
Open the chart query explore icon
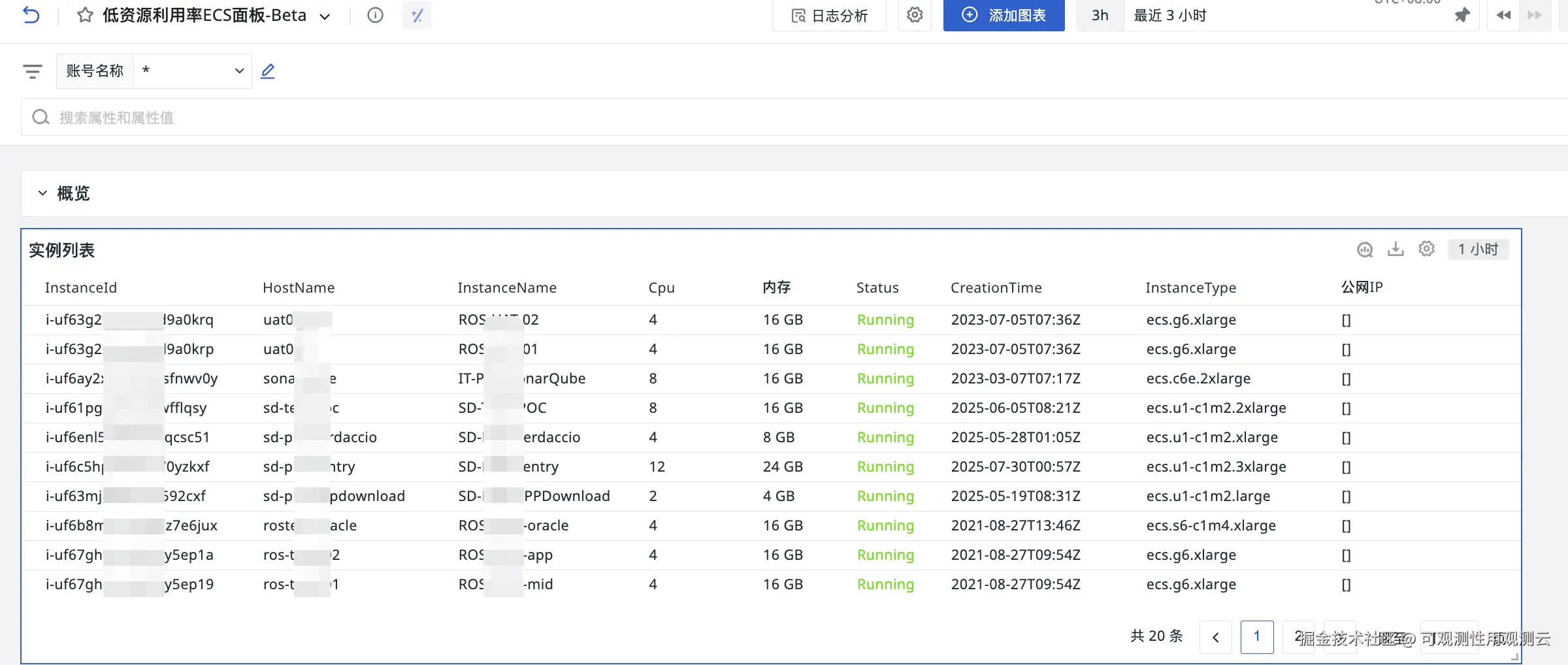coord(1365,250)
